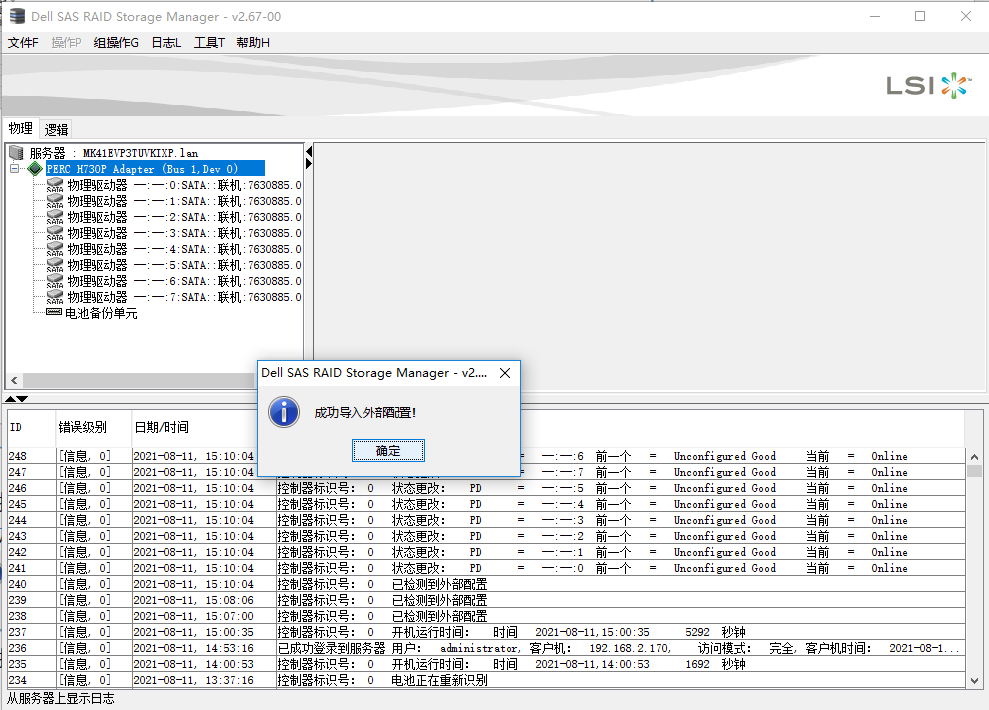Click SATA drive icon for slot 2

click(x=55, y=217)
